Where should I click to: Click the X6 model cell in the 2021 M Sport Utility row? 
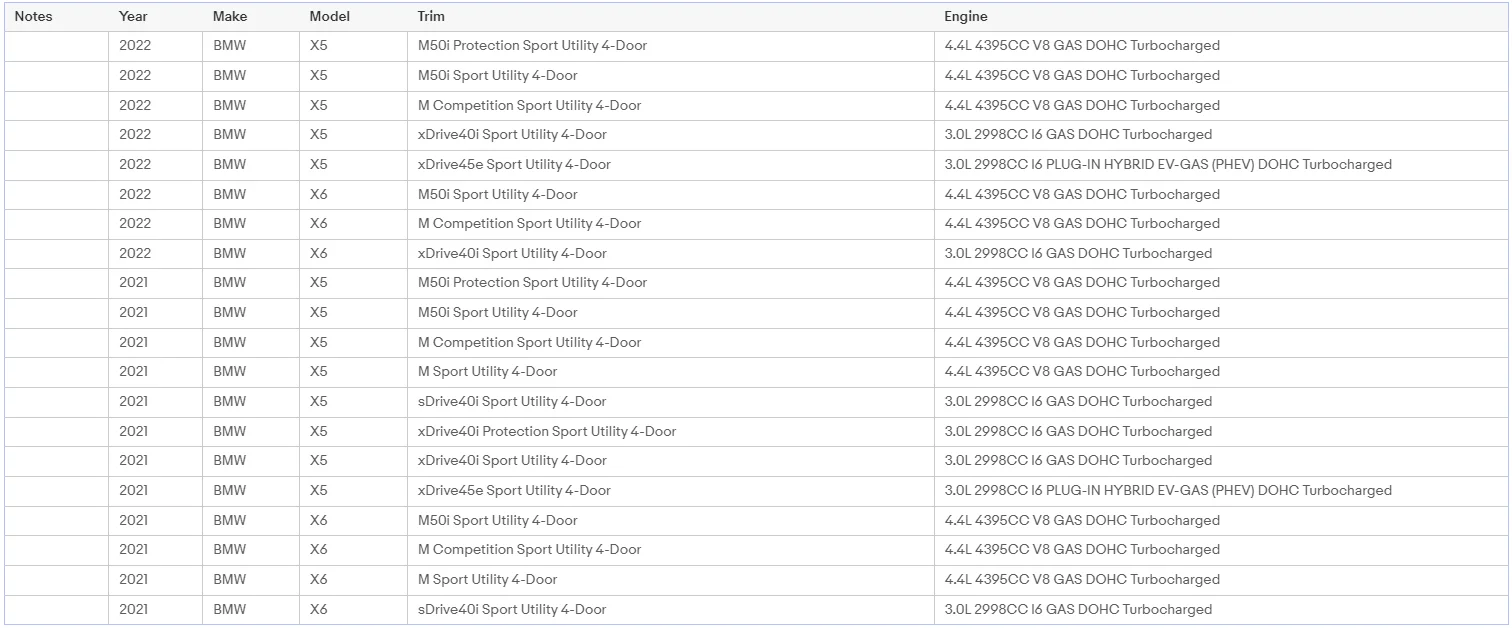[x=353, y=579]
